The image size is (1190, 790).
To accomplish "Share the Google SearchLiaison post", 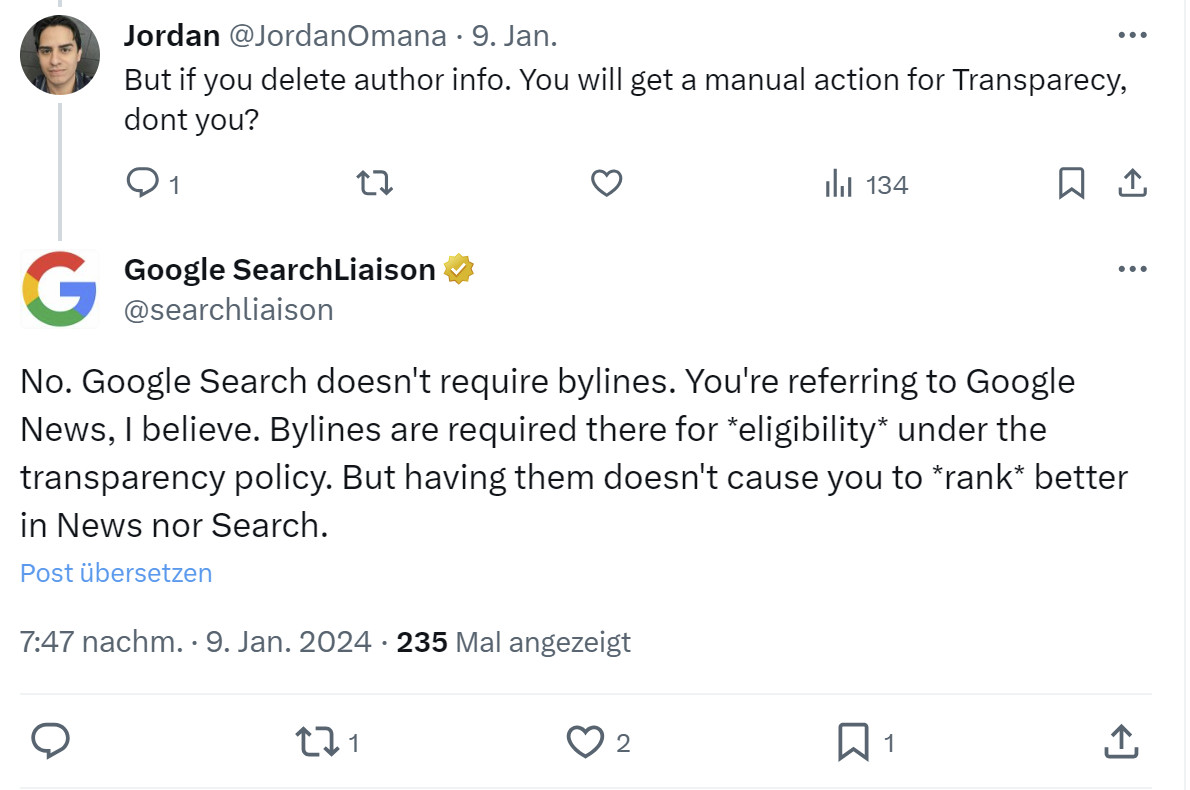I will point(1119,741).
